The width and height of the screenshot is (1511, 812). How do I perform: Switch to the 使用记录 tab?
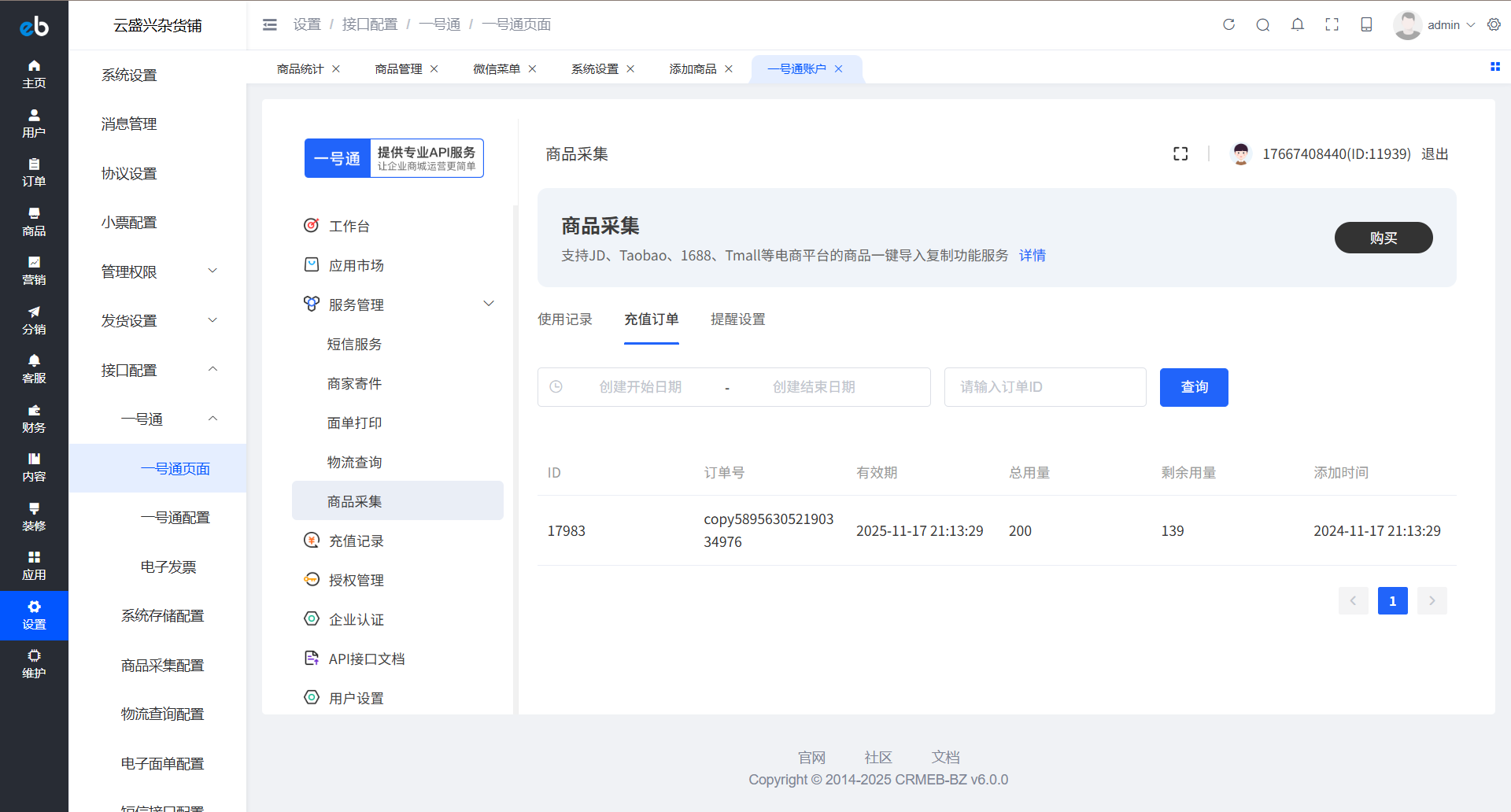(x=565, y=319)
